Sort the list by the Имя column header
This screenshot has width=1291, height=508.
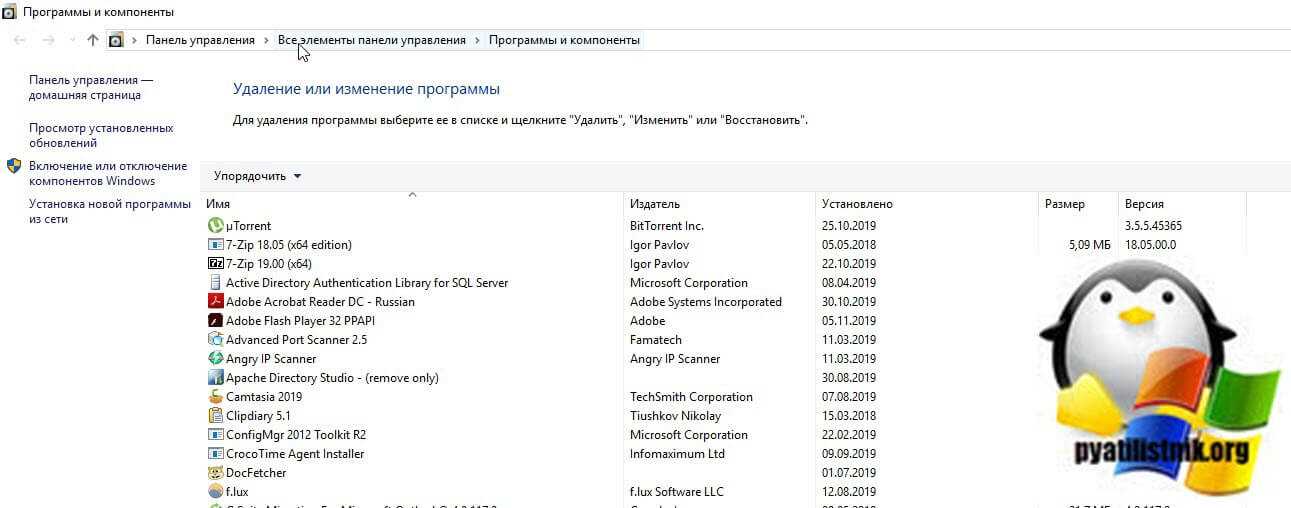tap(218, 204)
